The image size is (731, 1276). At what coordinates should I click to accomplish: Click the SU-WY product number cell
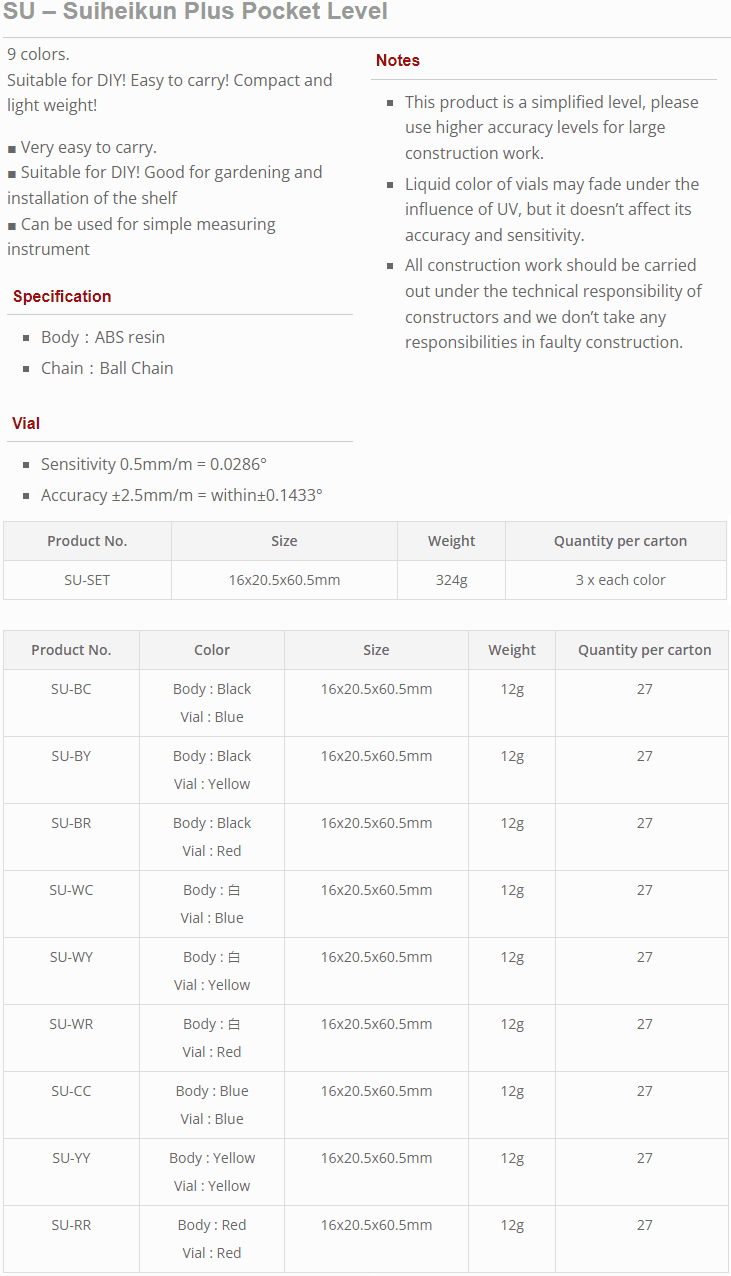coord(71,971)
